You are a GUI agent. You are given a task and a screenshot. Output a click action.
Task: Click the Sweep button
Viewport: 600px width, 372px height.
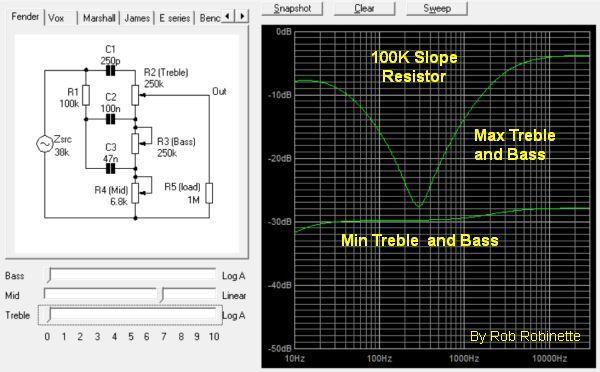(x=437, y=8)
